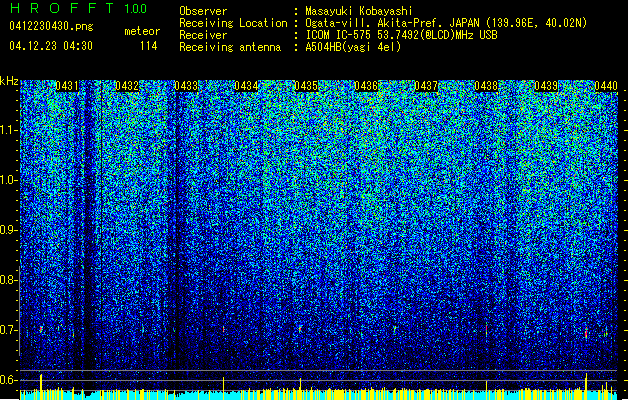
Task: Click the meteor echo just before 0440
Action: 586,332
